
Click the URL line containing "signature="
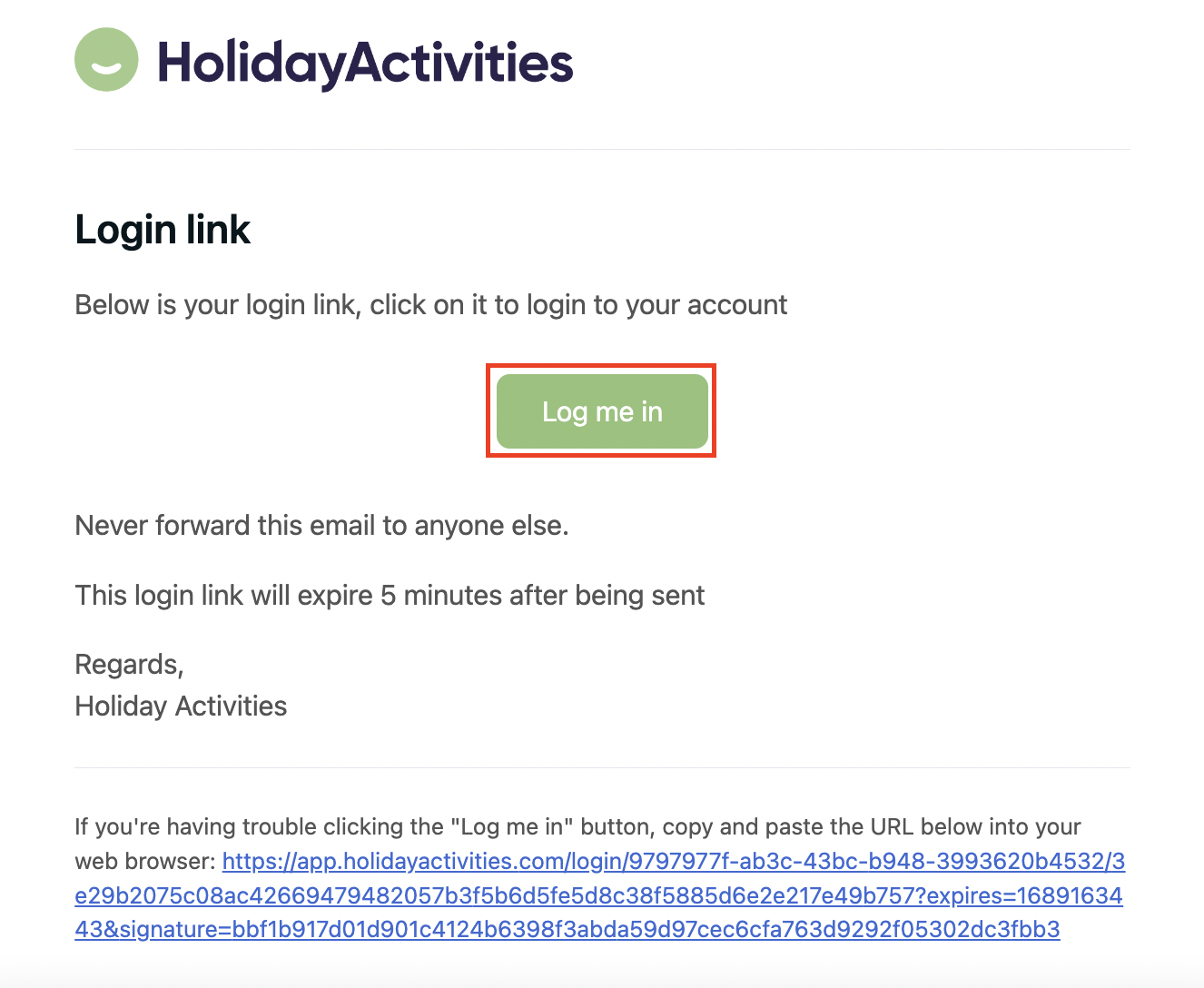(567, 930)
